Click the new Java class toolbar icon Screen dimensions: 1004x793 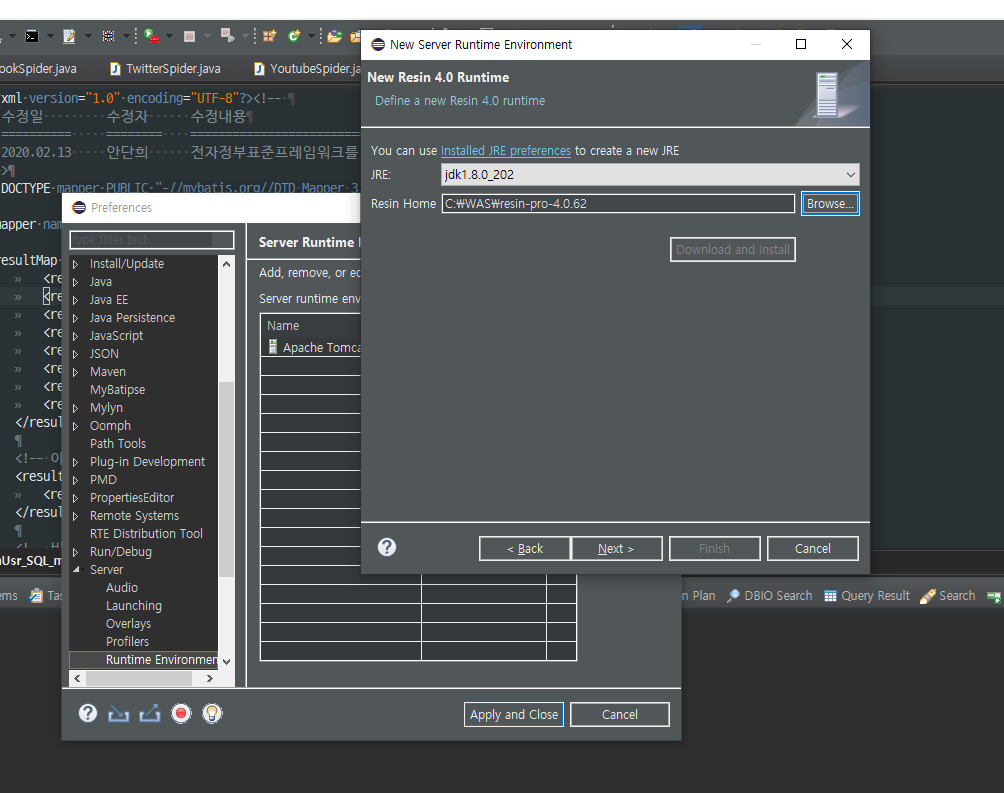(293, 36)
